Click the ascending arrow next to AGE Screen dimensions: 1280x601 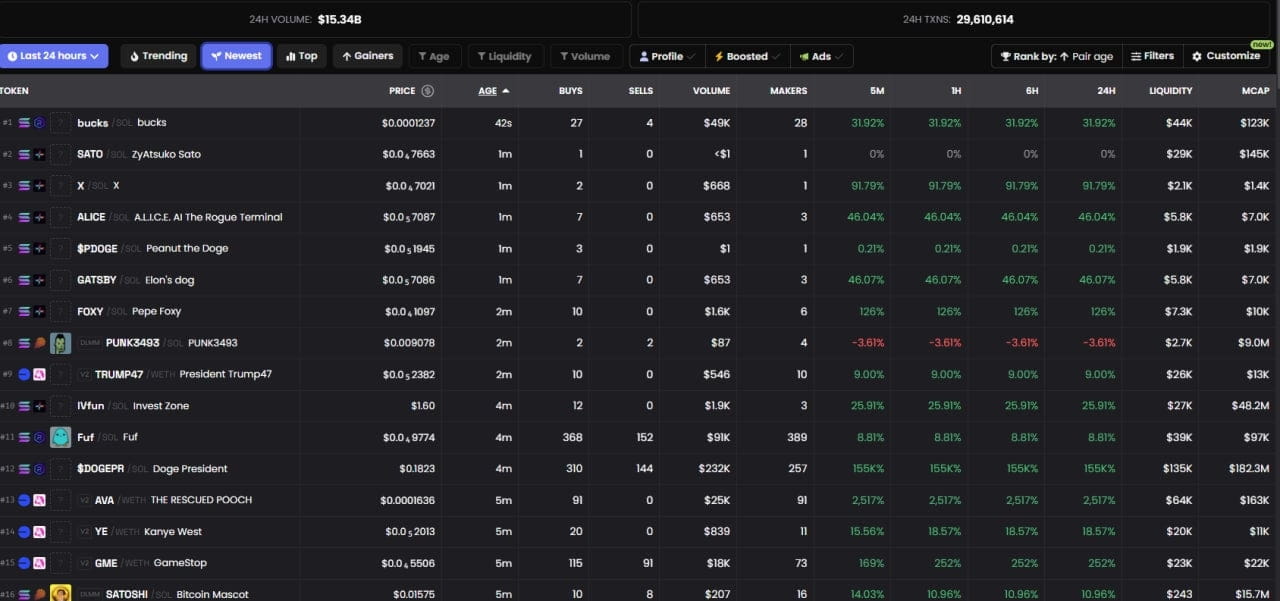click(506, 91)
